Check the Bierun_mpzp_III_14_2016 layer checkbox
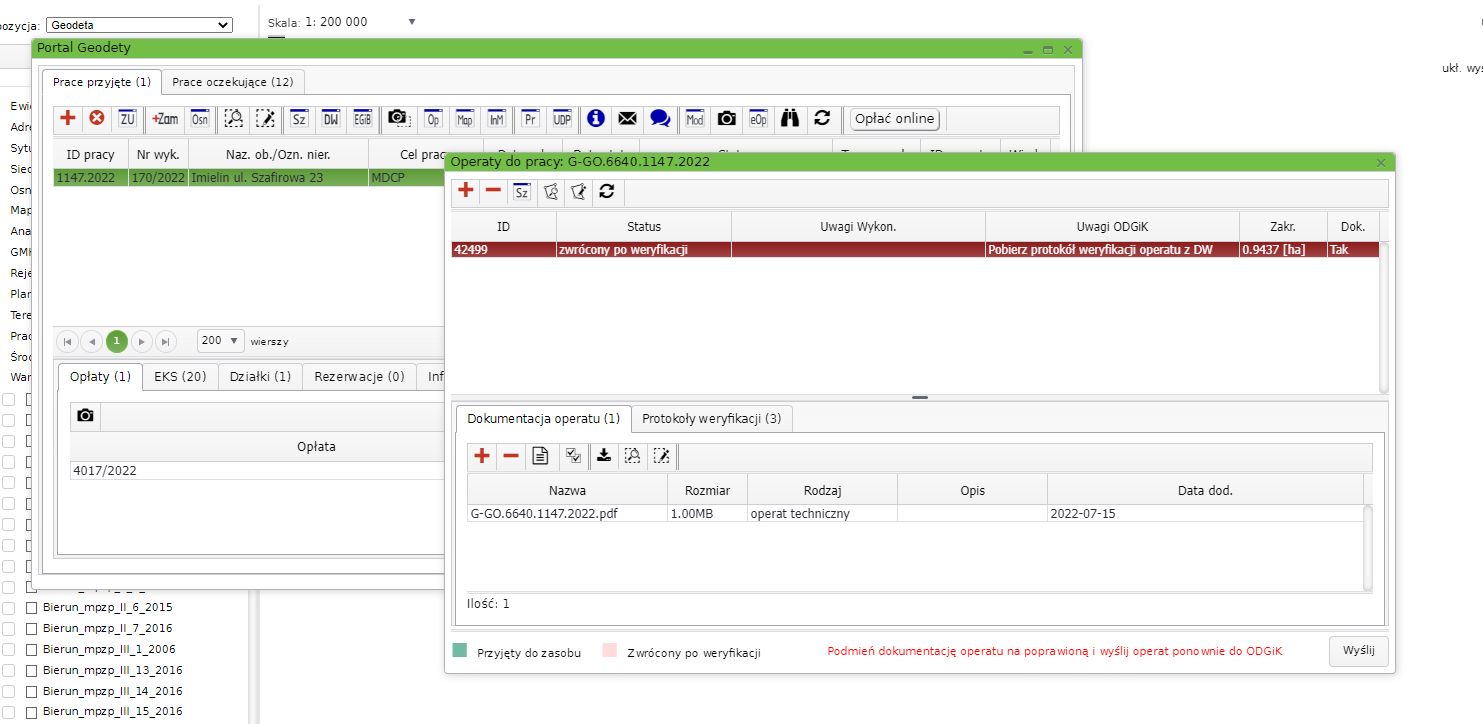1483x724 pixels. point(31,691)
